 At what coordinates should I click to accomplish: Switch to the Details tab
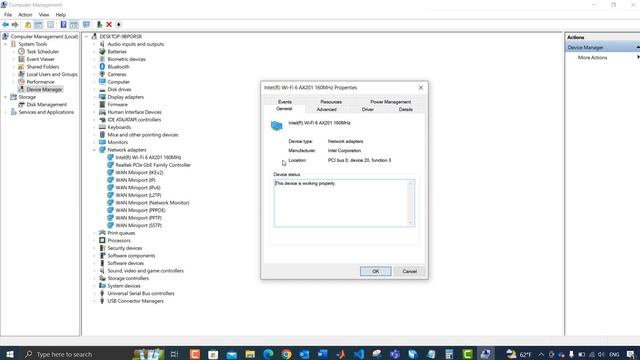click(405, 109)
